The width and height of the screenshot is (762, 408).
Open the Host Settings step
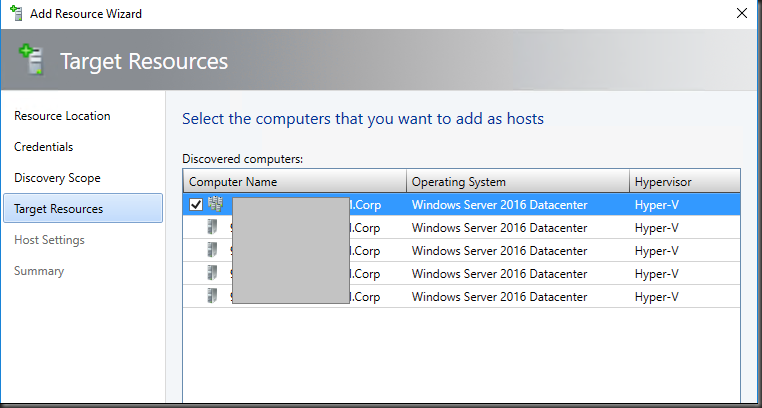[49, 240]
